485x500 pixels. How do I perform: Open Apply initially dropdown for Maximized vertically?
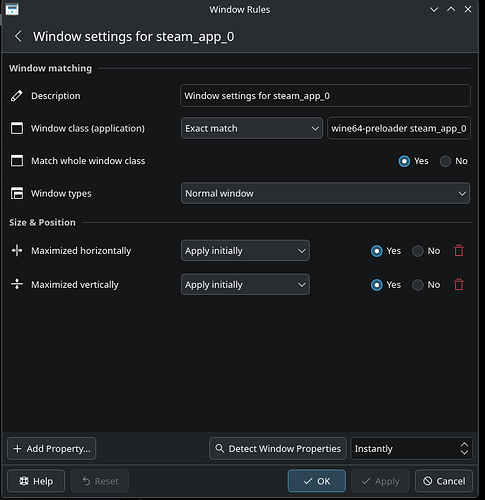[245, 284]
